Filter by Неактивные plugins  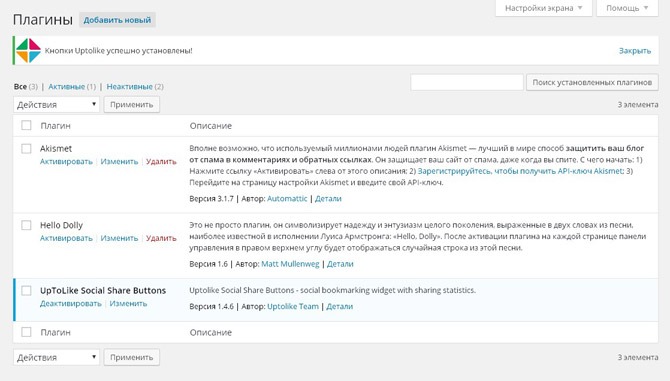(x=129, y=86)
